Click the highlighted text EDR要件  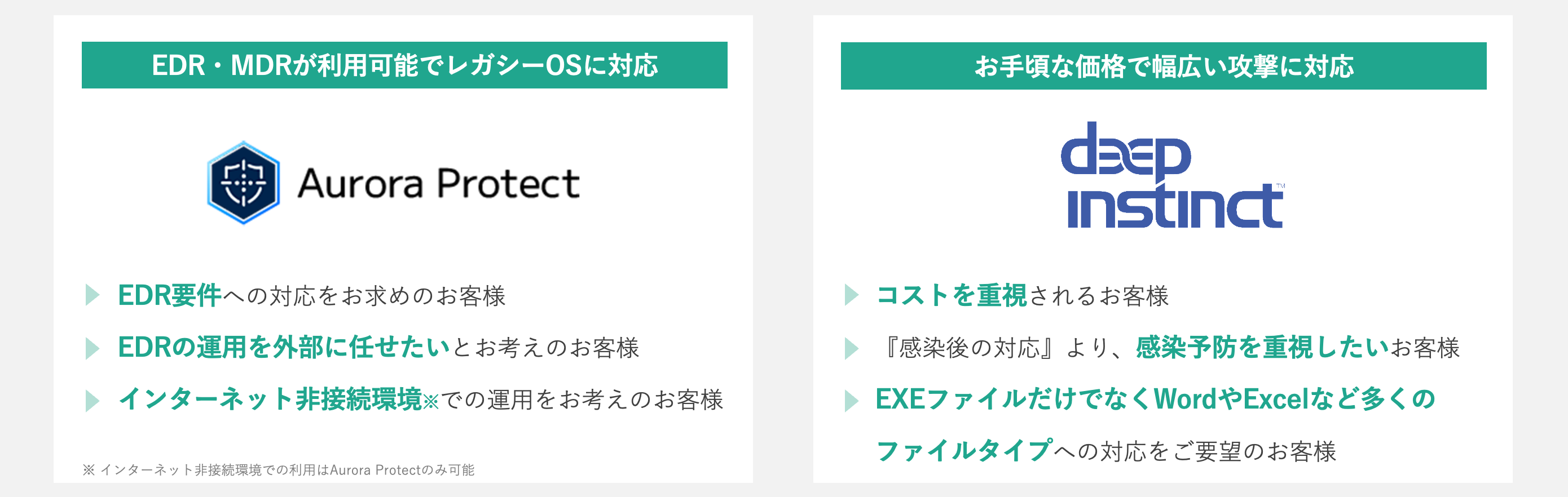point(169,295)
